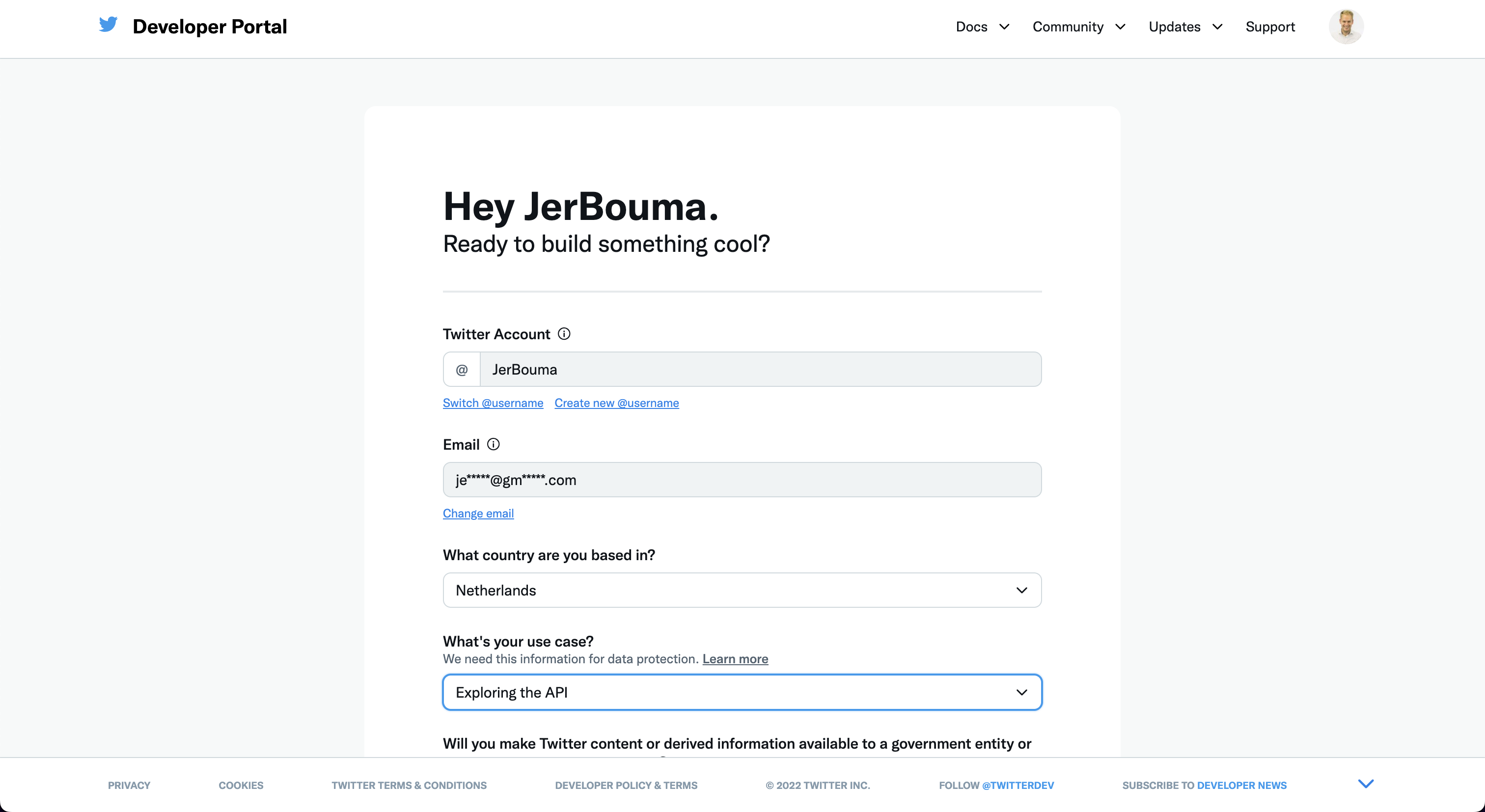Viewport: 1485px width, 812px height.
Task: Click Create new @username link
Action: [x=616, y=403]
